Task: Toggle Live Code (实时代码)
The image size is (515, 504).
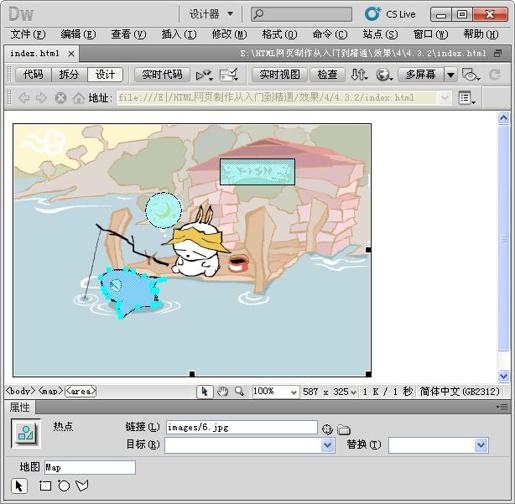Action: tap(162, 74)
